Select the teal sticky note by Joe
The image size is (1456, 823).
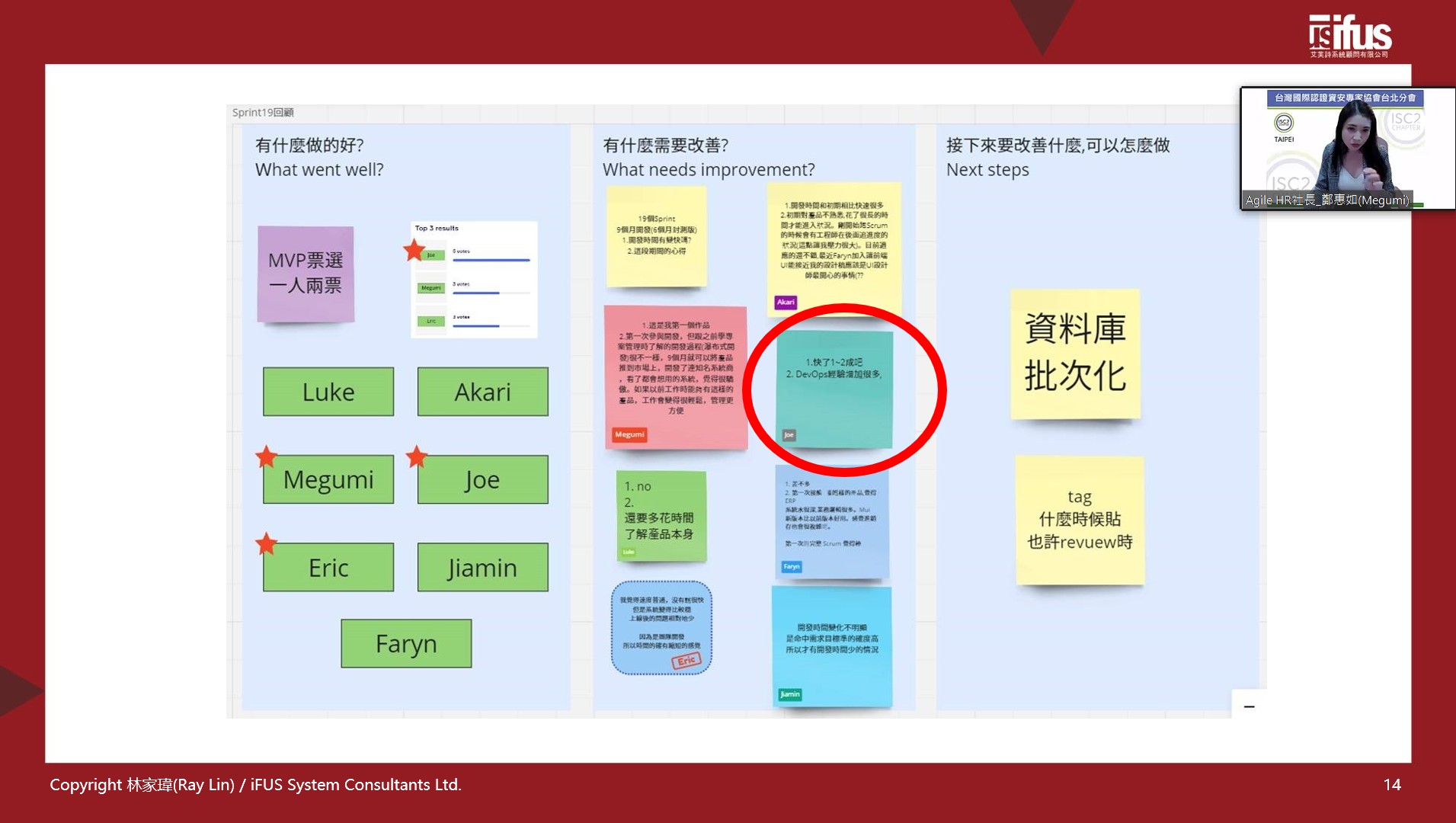tap(834, 389)
